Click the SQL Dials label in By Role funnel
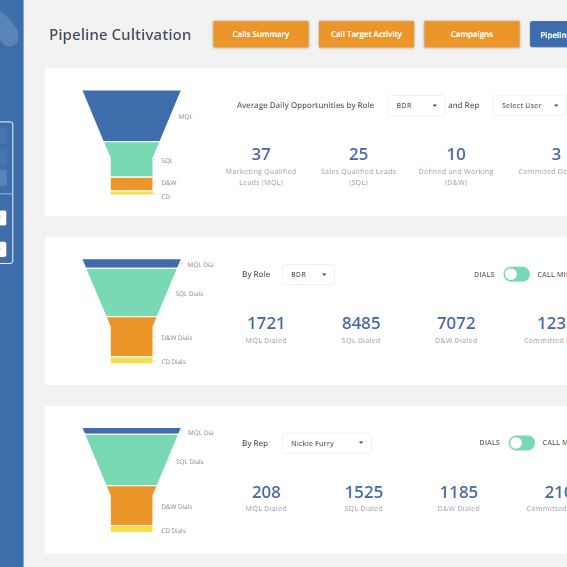 (x=189, y=294)
